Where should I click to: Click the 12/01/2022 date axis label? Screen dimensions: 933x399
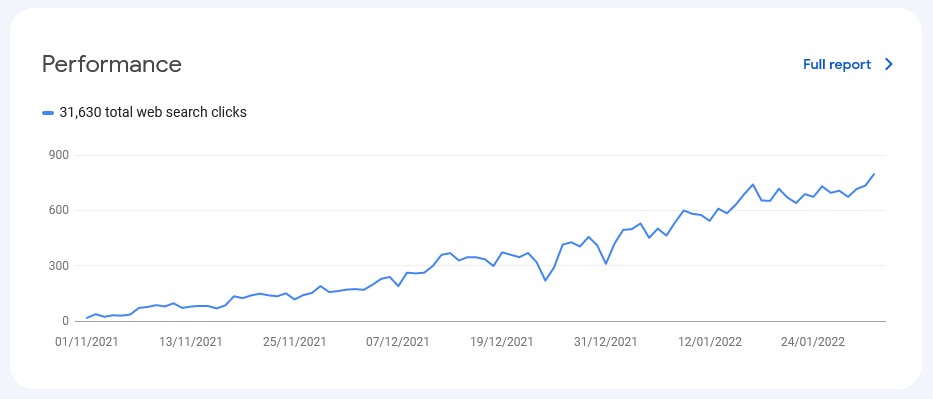(710, 342)
